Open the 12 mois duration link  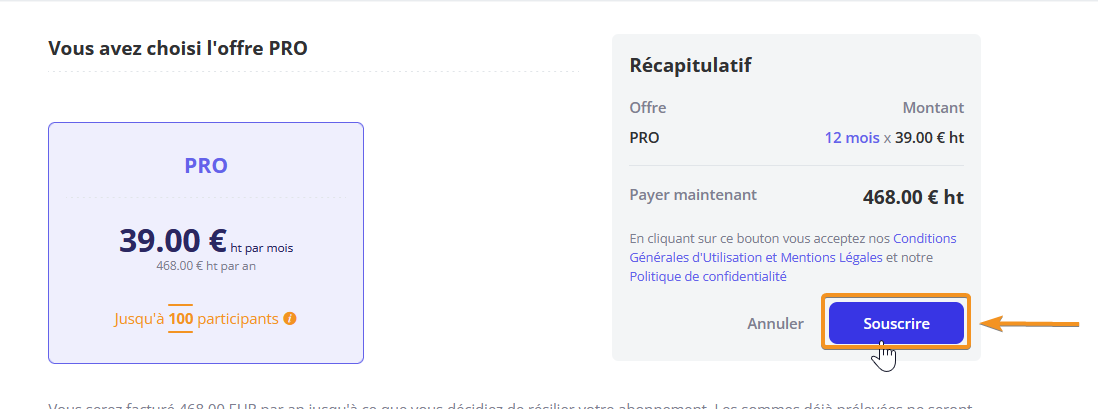(851, 138)
